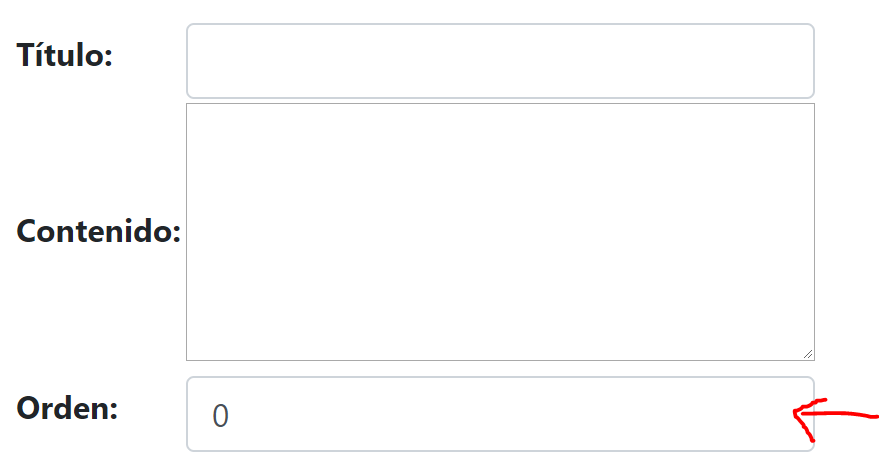Activate the large Contenido box

tap(500, 231)
